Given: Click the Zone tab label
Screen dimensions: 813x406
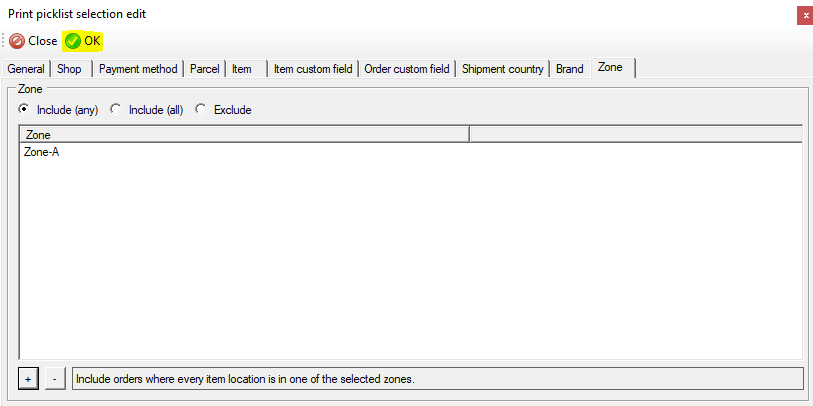Looking at the screenshot, I should point(610,68).
